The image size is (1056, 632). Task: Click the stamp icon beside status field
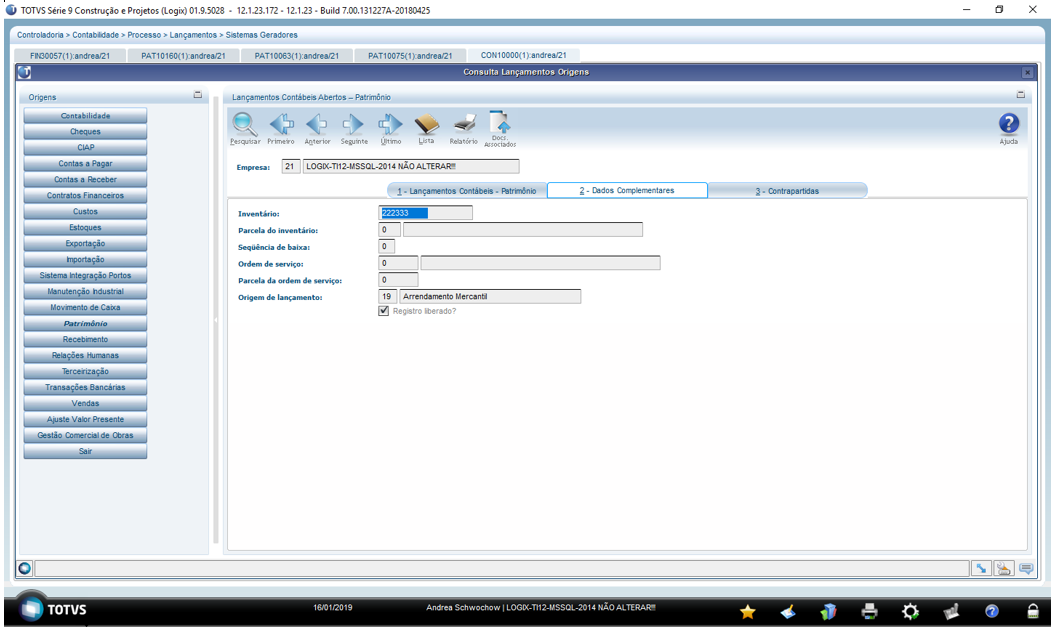(x=1003, y=569)
